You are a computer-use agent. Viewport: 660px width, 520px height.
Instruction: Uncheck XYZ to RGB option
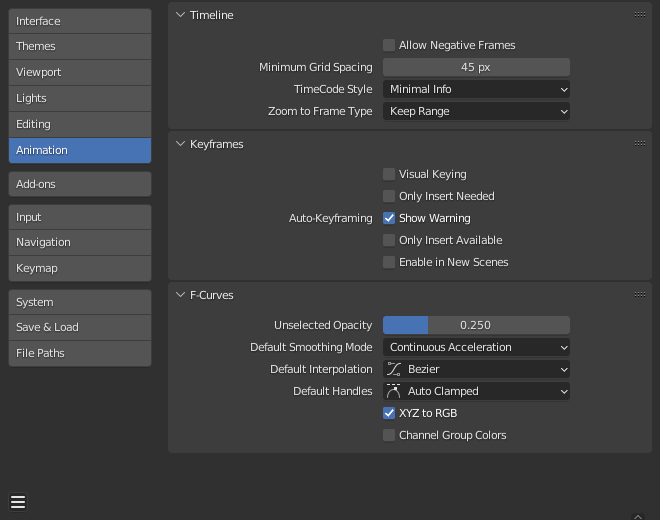[x=389, y=413]
